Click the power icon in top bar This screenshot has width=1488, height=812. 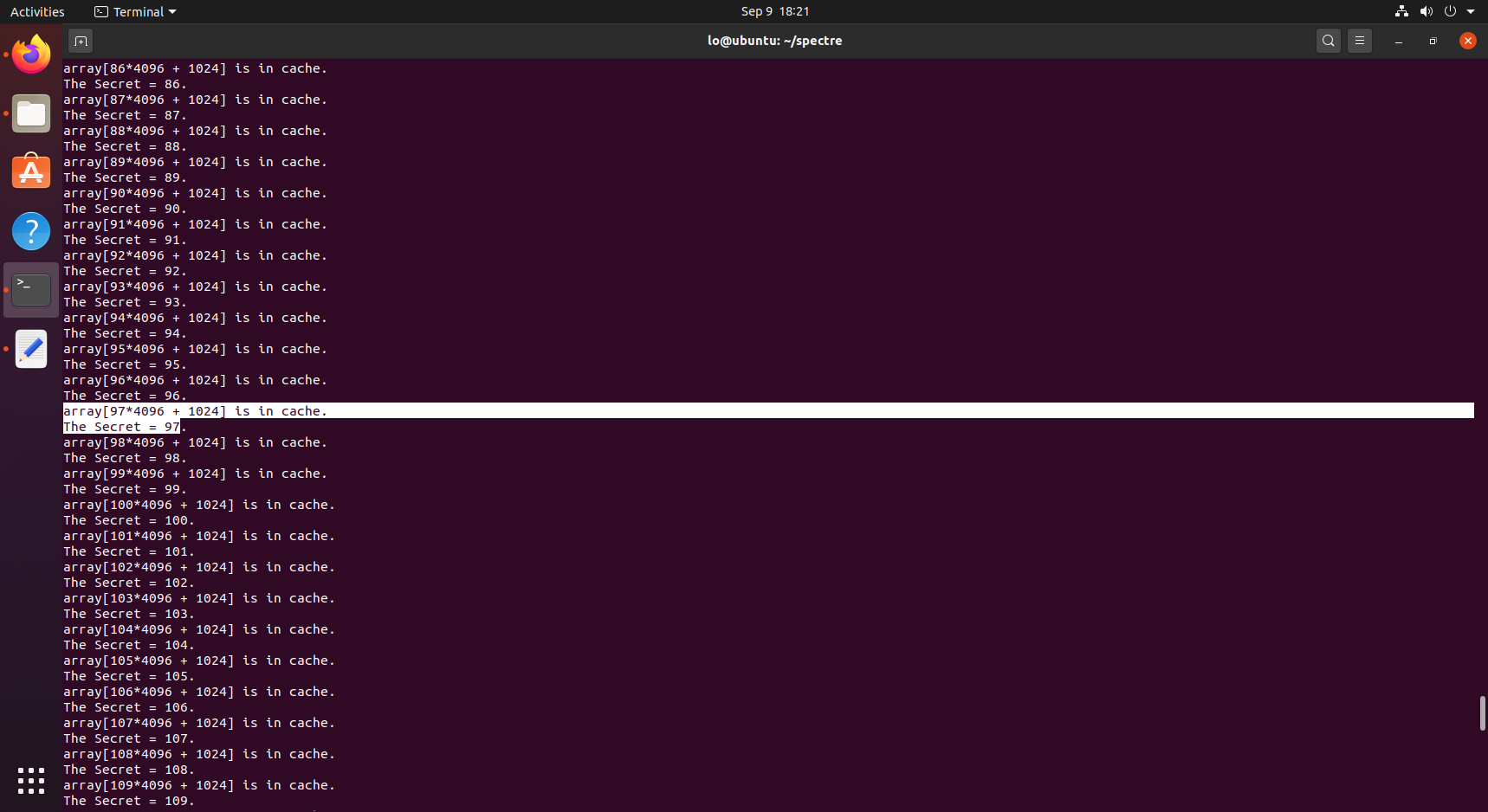coord(1450,11)
